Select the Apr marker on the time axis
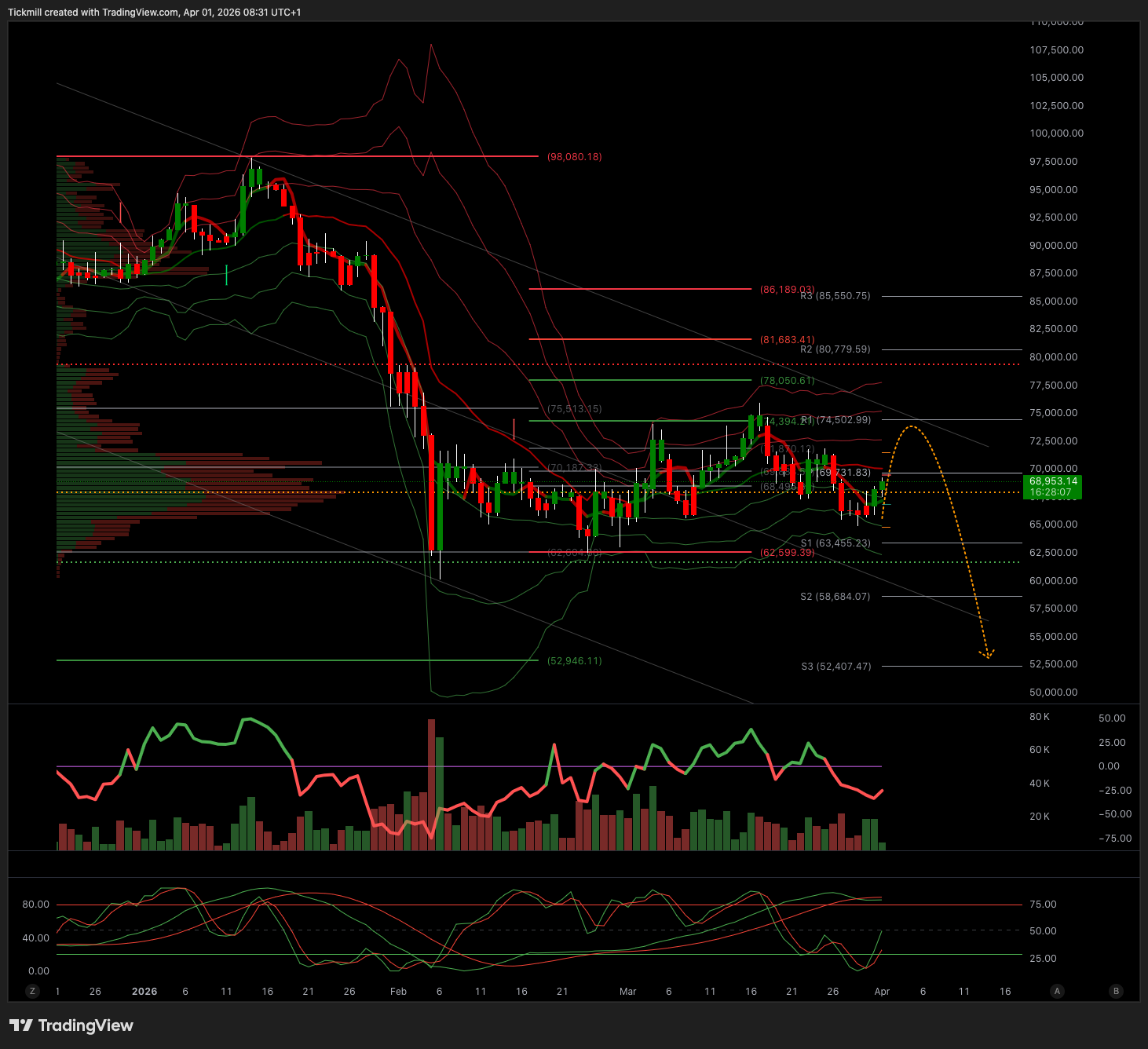Viewport: 1148px width, 1049px height. [882, 992]
